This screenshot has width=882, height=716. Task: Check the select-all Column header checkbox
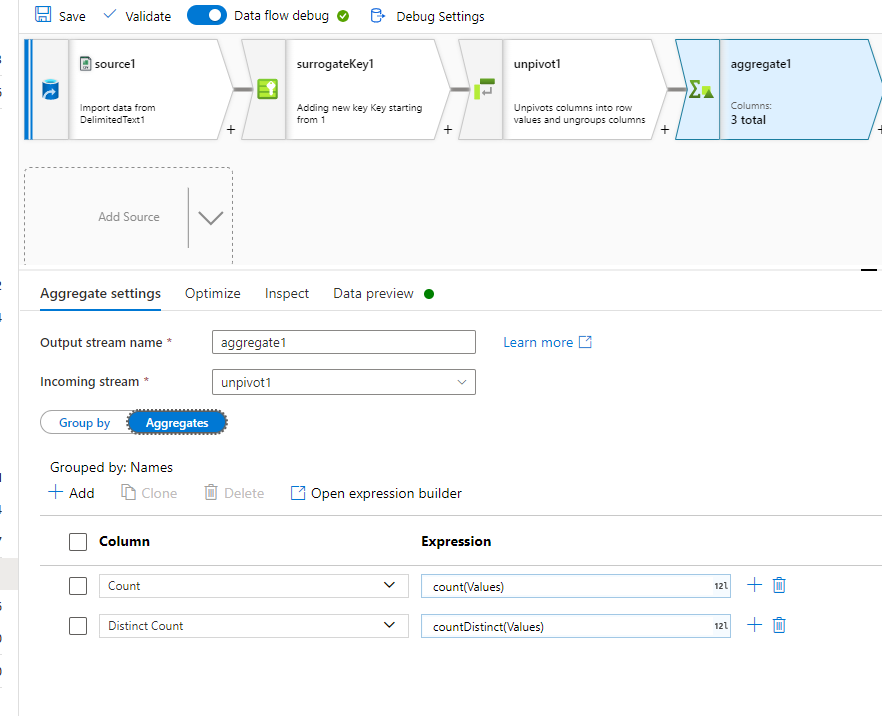[x=78, y=542]
